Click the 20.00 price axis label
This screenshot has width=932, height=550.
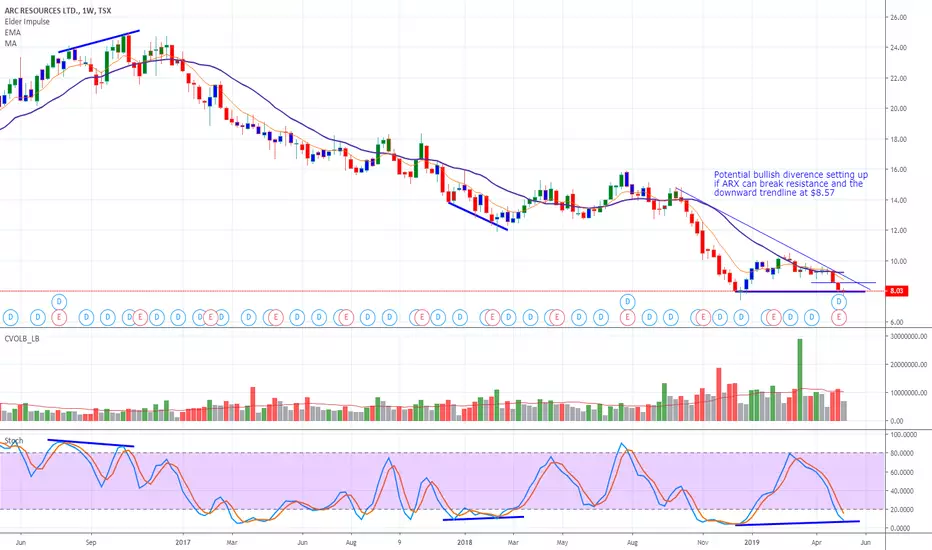click(x=898, y=109)
